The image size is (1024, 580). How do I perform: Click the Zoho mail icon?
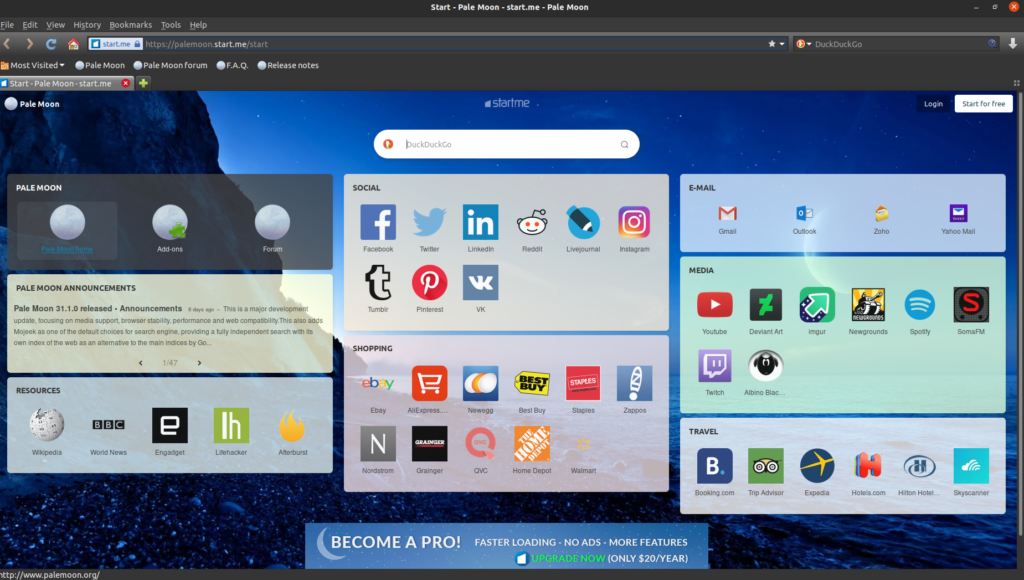(881, 214)
